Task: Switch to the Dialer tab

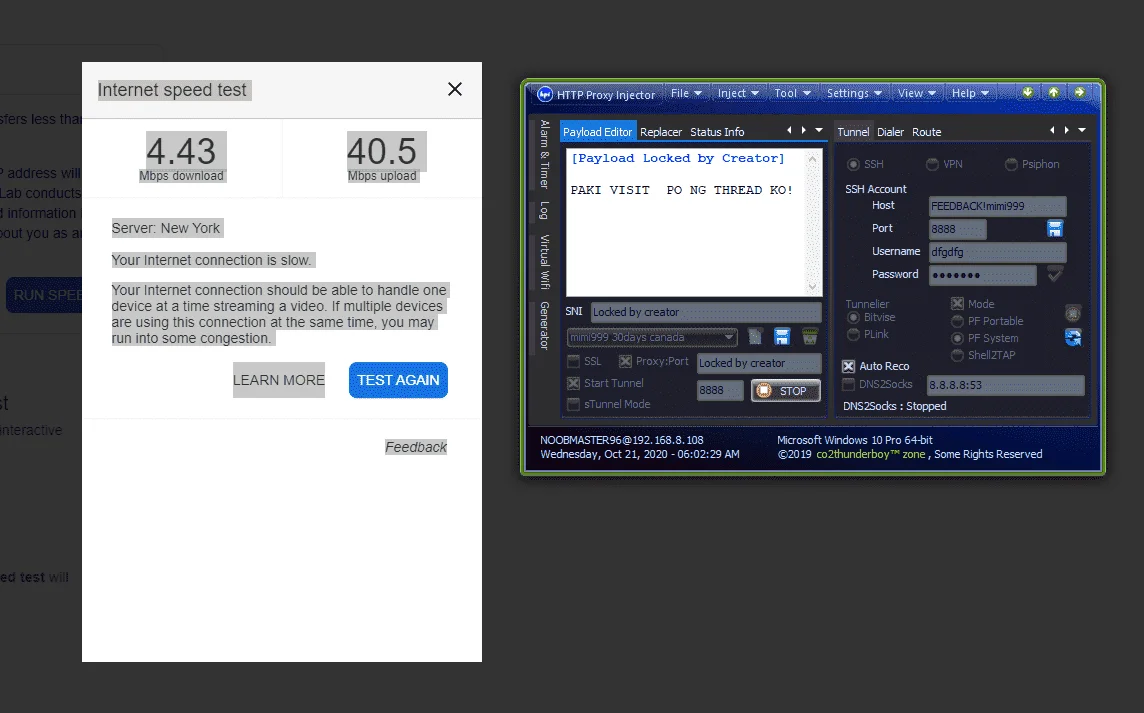Action: click(x=890, y=132)
